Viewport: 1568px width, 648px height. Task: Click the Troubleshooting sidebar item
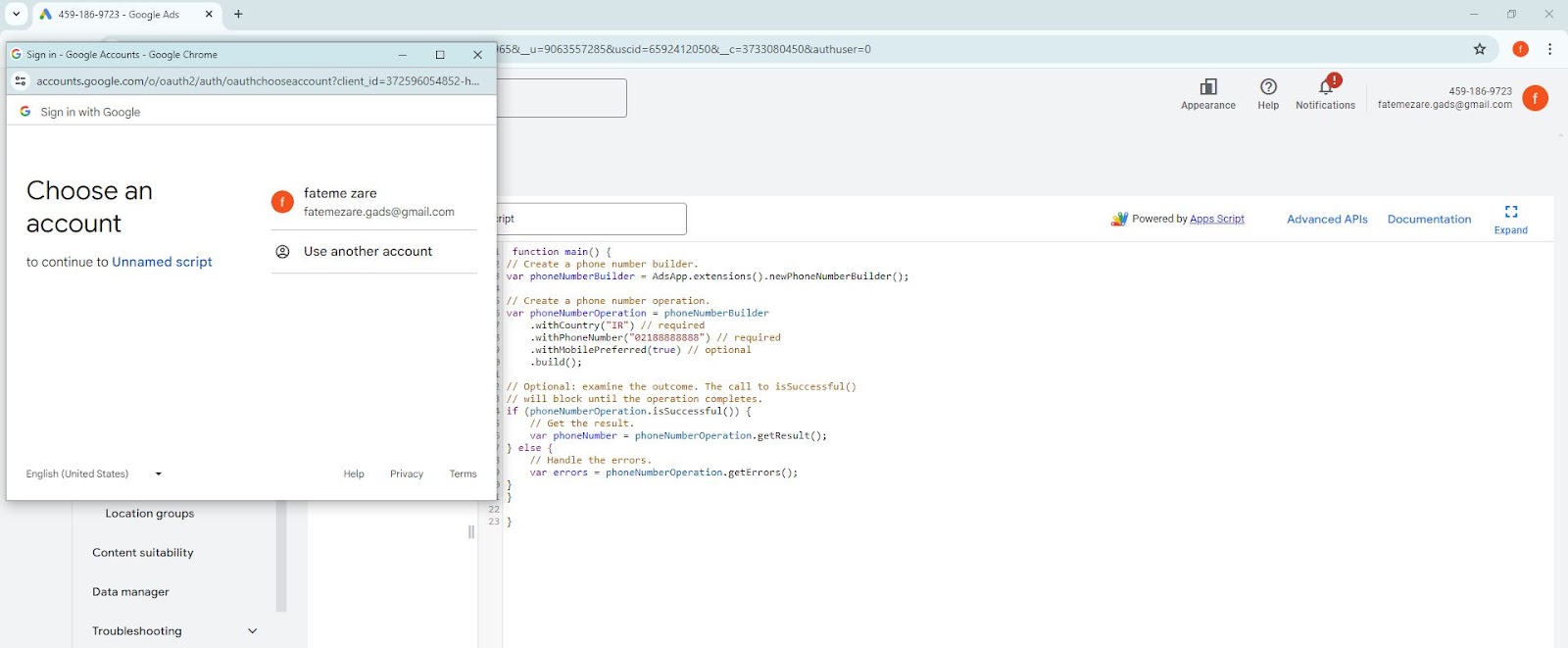137,631
